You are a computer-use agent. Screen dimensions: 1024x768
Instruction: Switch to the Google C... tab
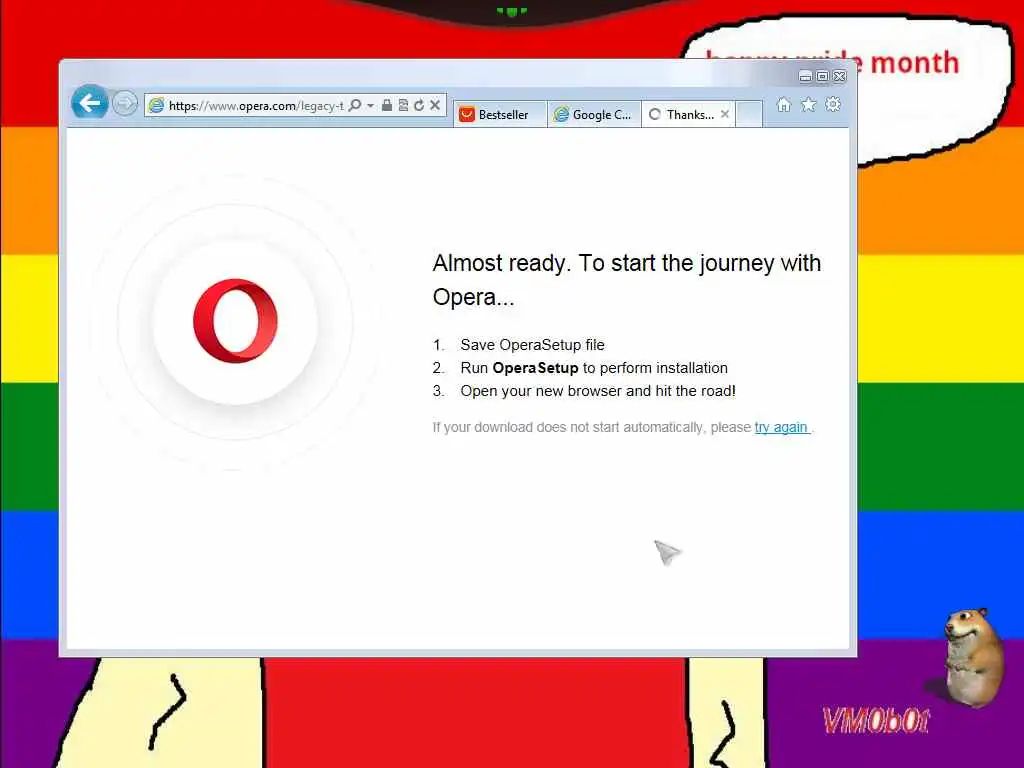(x=594, y=114)
